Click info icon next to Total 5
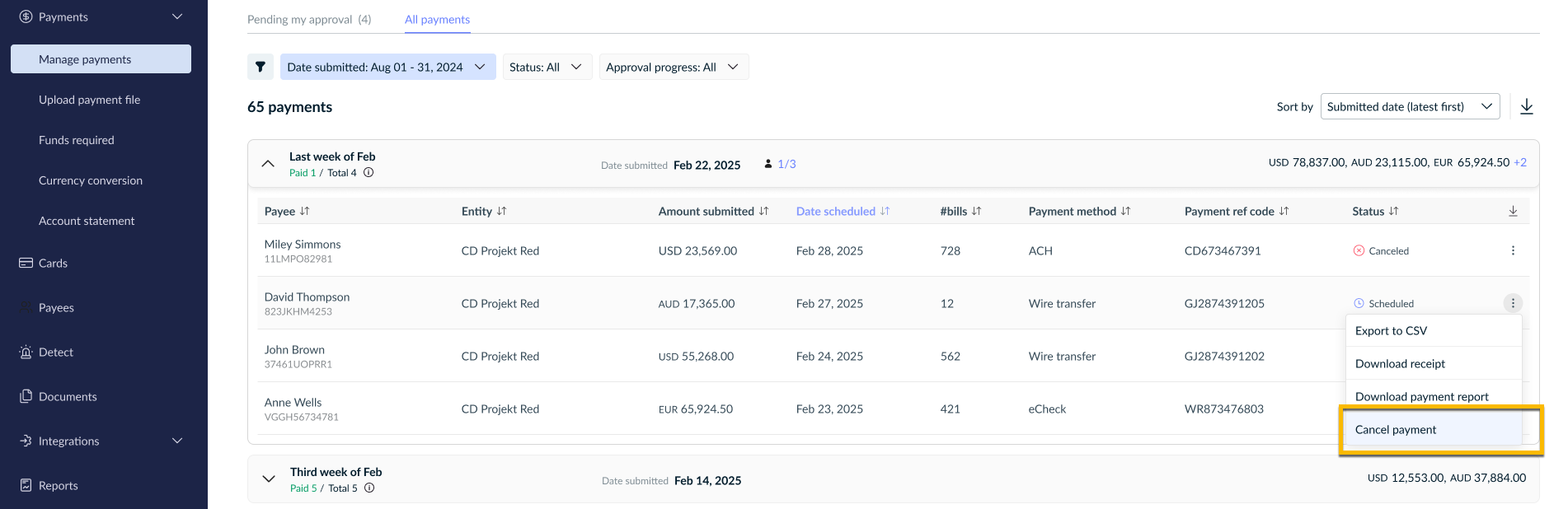Screen dimensions: 1568x509 [x=369, y=488]
